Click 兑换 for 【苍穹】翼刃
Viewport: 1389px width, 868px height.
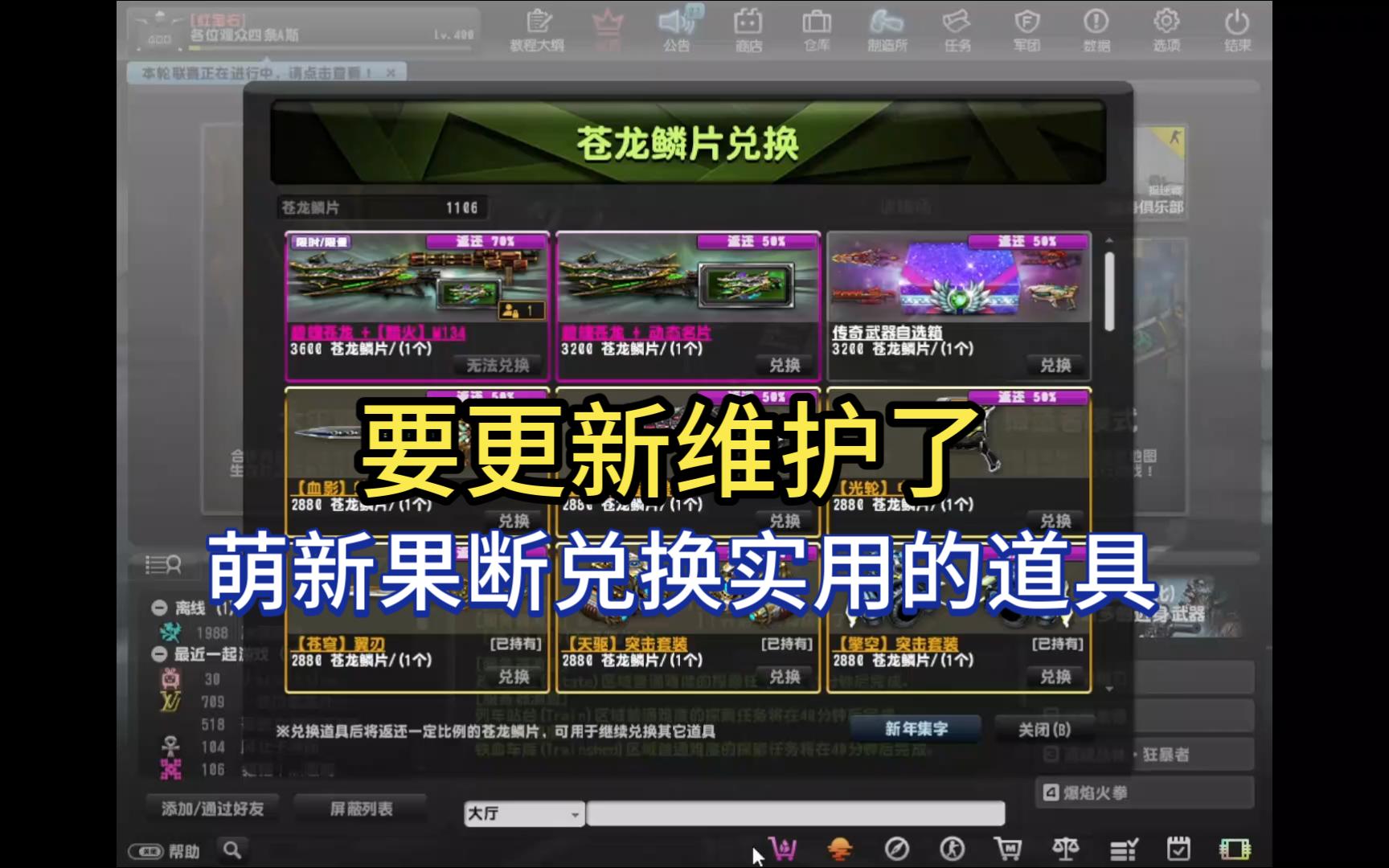click(x=514, y=678)
